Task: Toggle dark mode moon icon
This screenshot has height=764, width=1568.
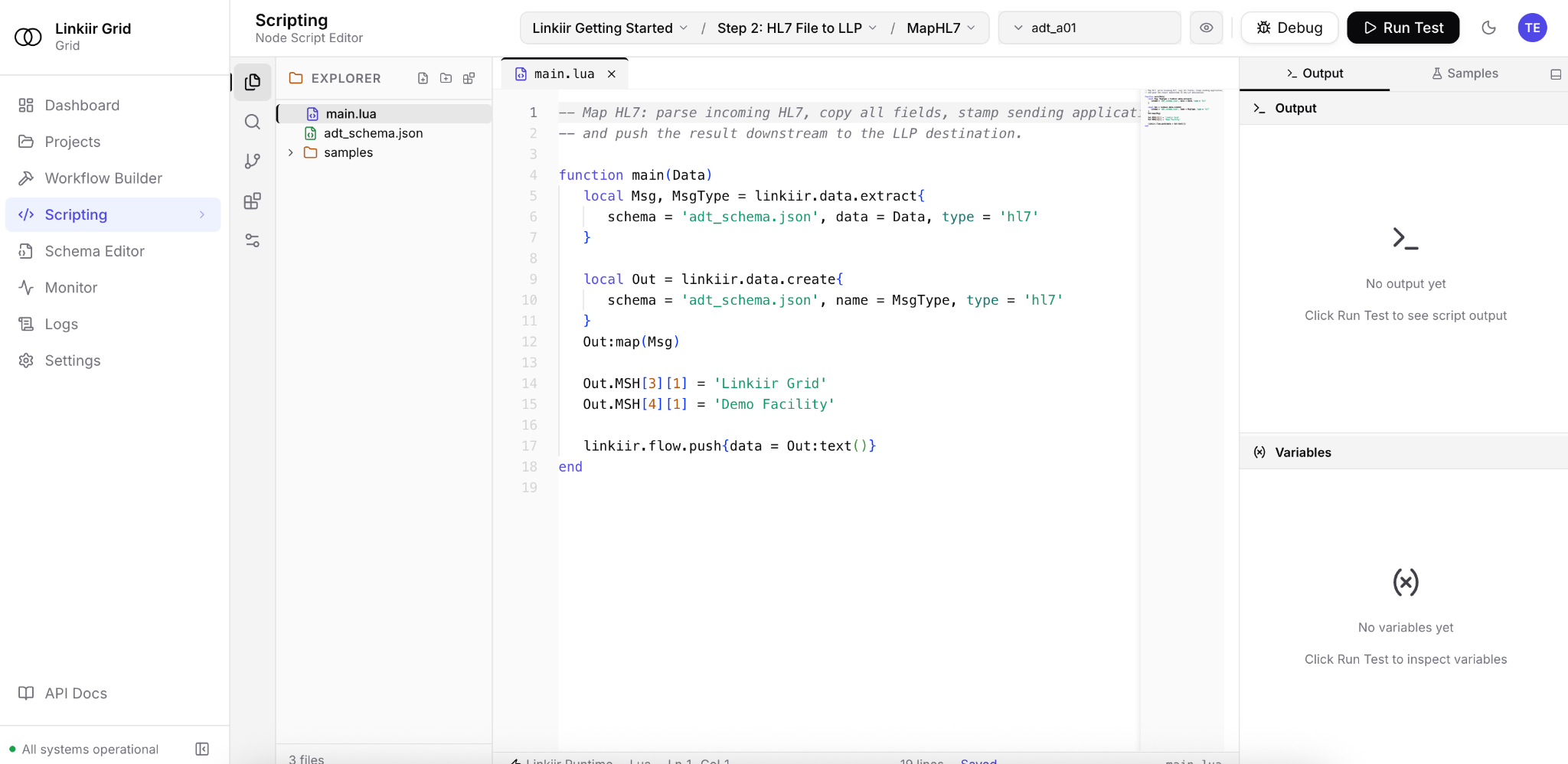Action: click(1488, 28)
